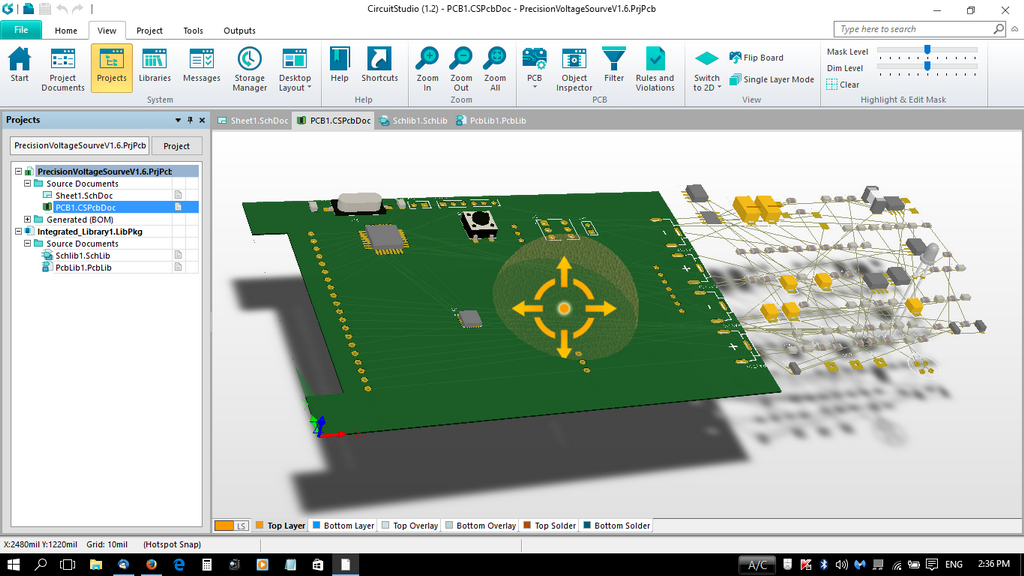Open Microsoft Edge from the taskbar
This screenshot has width=1024, height=576.
(x=179, y=564)
